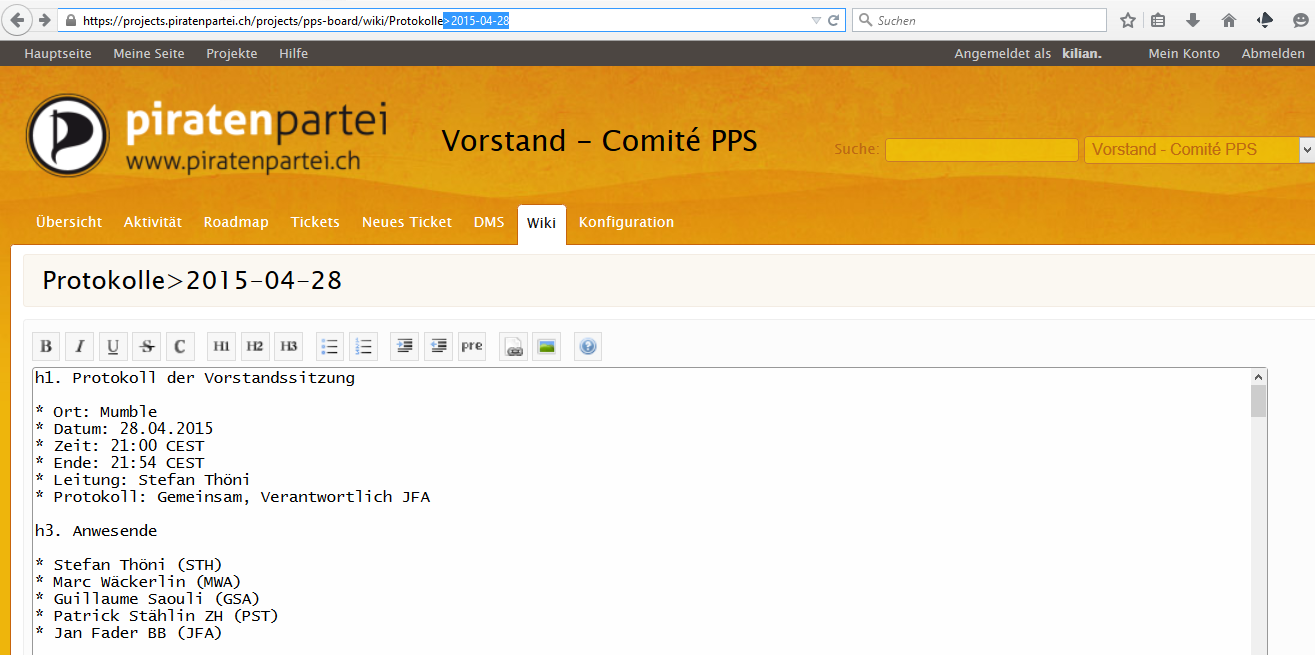The image size is (1315, 655).
Task: Insert an H2 heading
Action: pos(255,347)
